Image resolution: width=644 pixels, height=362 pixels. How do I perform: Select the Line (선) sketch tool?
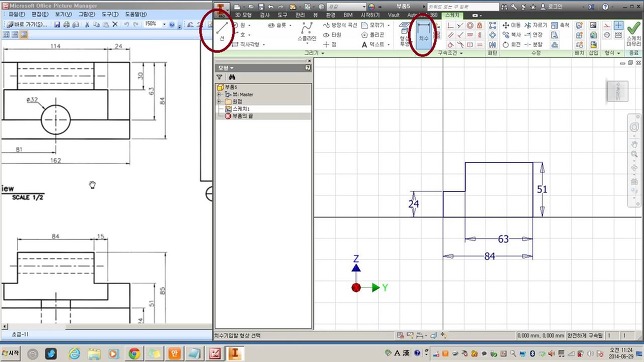(222, 31)
